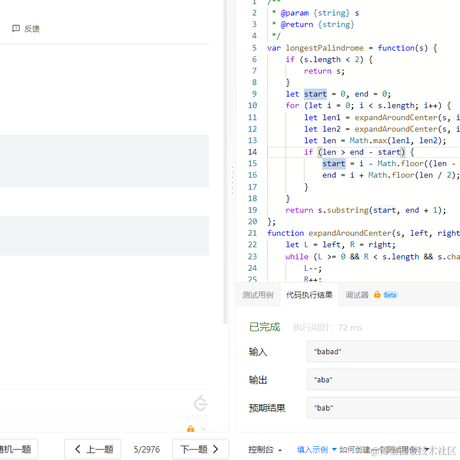This screenshot has height=460, width=460.
Task: Click the 5/2976 problem counter
Action: coord(147,450)
